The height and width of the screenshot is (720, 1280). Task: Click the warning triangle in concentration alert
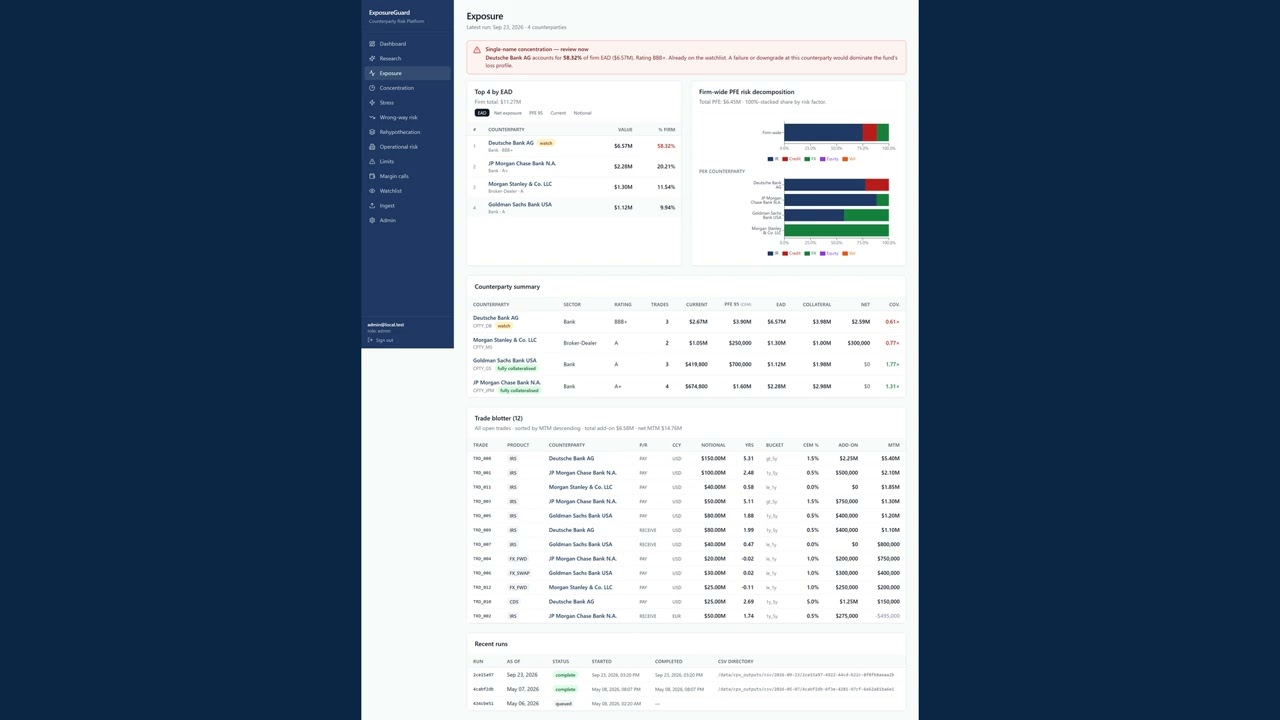click(478, 49)
